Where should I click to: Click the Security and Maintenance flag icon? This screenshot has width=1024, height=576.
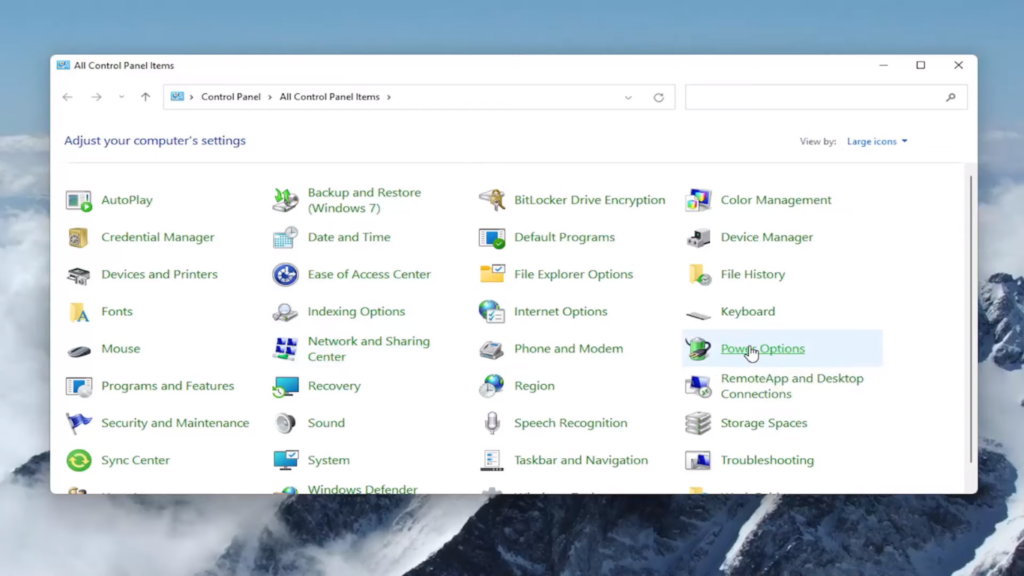point(78,423)
